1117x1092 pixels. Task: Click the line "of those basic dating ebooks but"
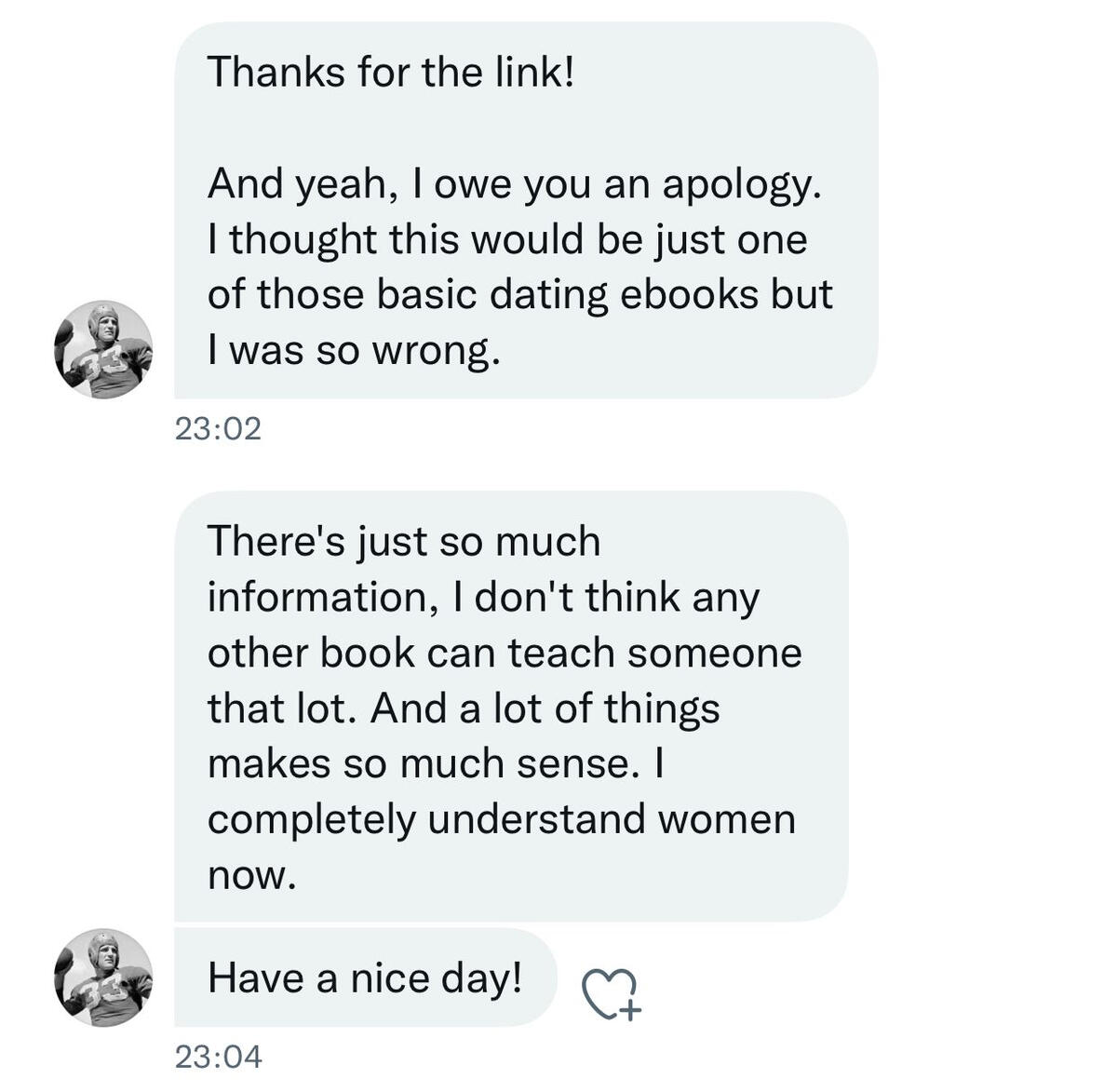(x=519, y=295)
